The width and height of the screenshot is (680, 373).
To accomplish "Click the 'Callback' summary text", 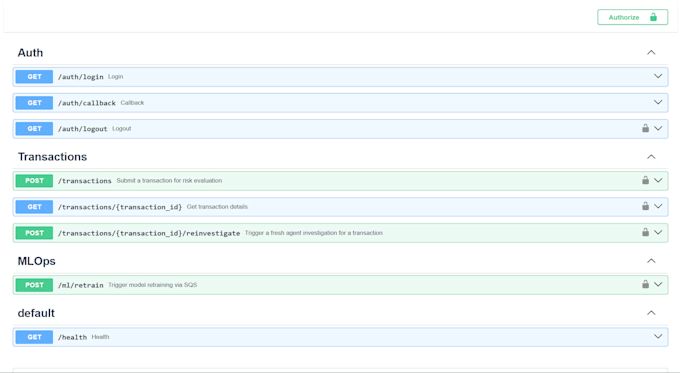I will pyautogui.click(x=132, y=102).
